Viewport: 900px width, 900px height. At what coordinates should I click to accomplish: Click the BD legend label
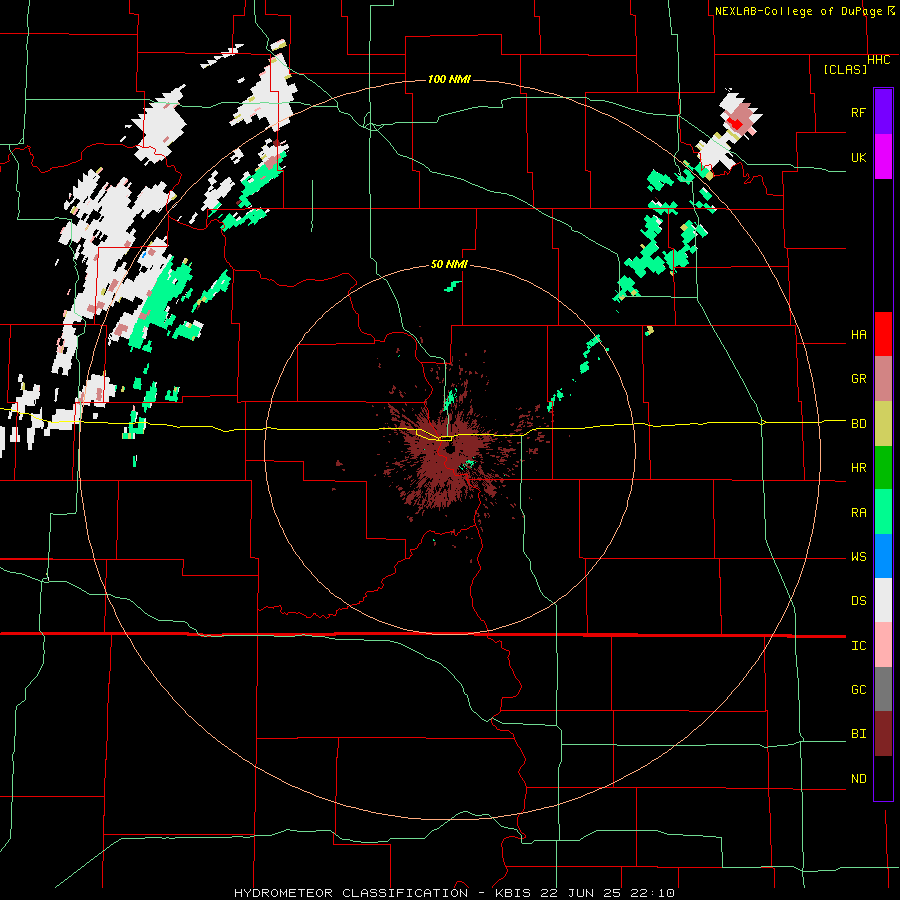[x=859, y=424]
